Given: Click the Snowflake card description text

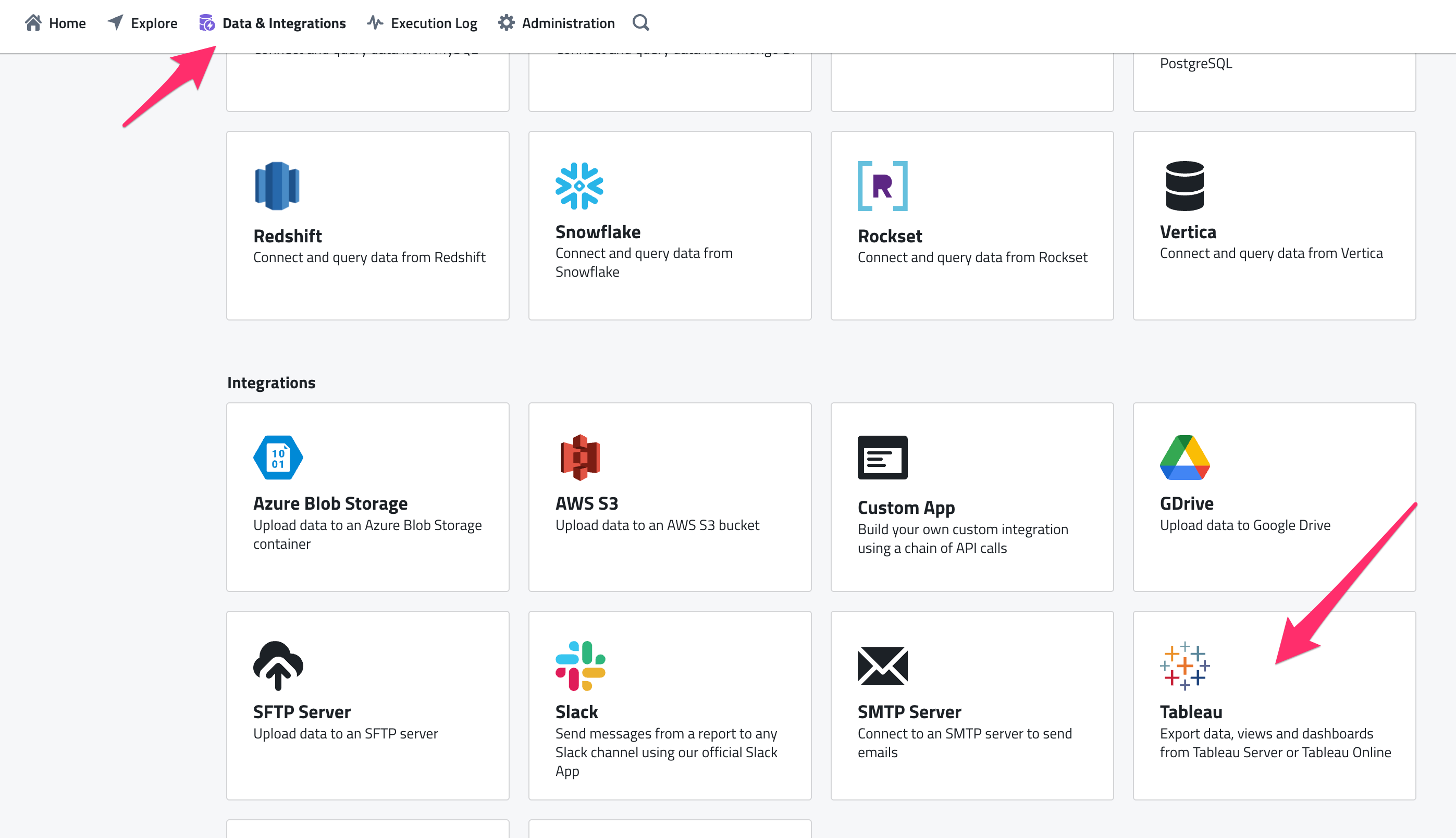Looking at the screenshot, I should click(644, 263).
